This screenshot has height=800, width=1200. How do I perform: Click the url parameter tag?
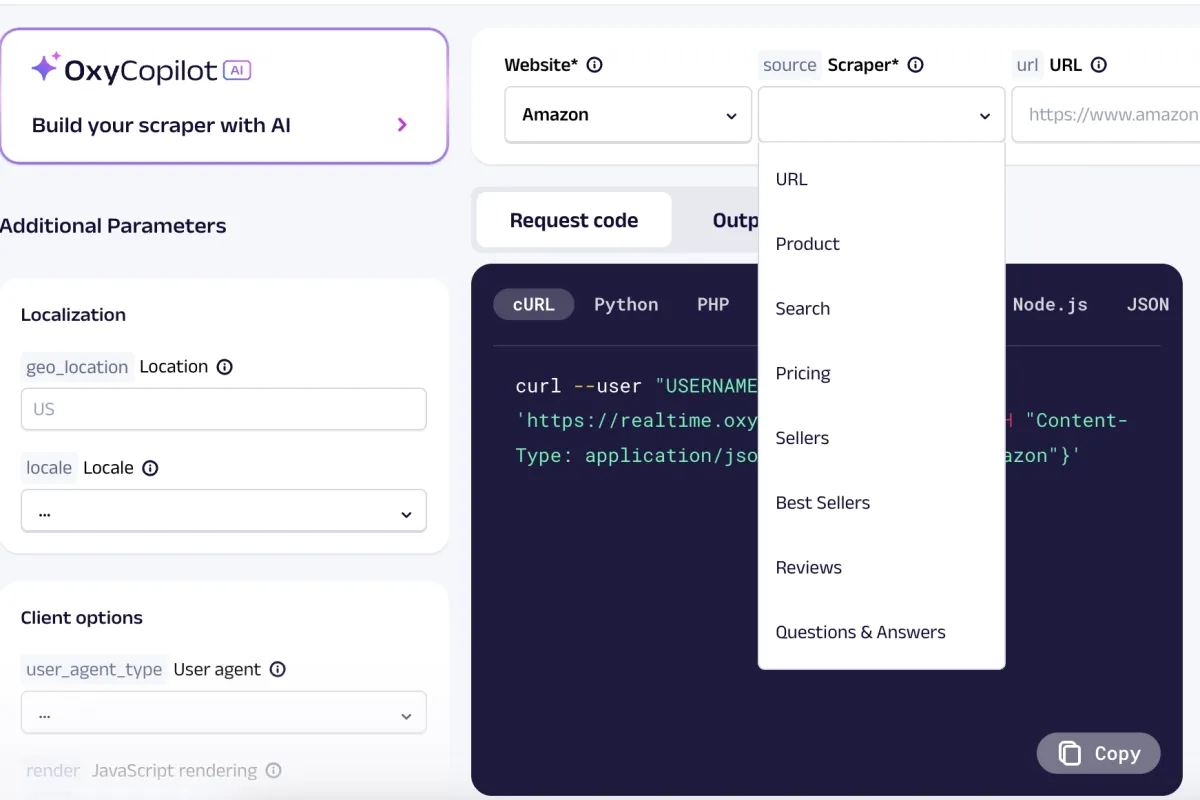pyautogui.click(x=1028, y=65)
